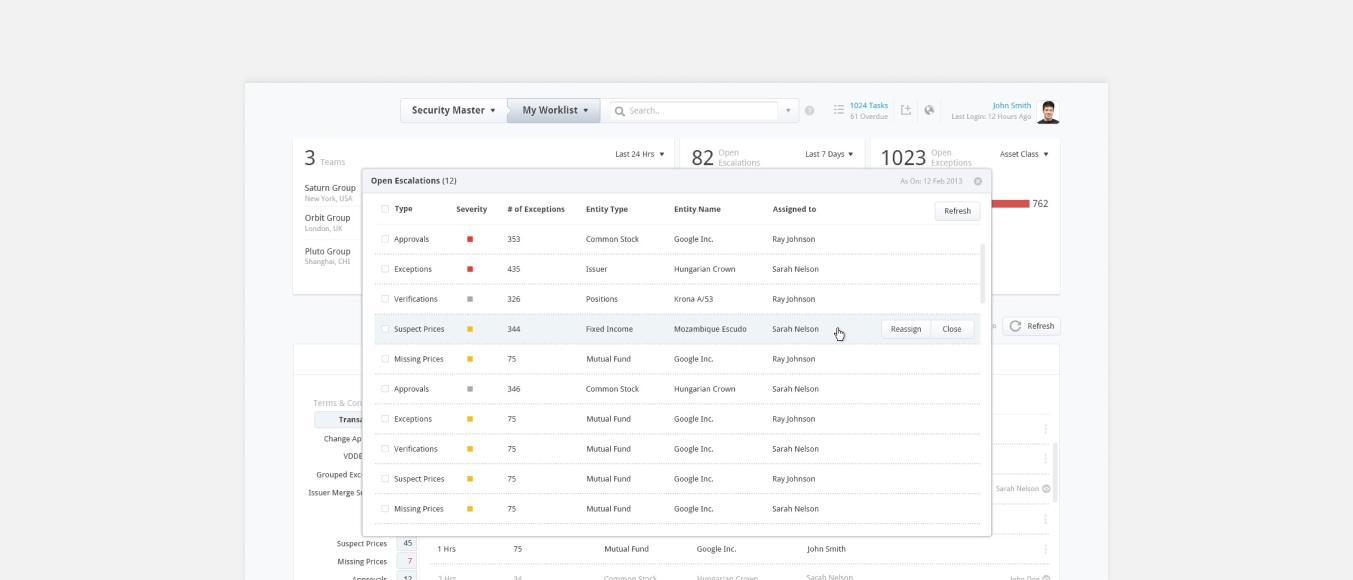
Task: Click the red severity indicator on the Exceptions row
Action: [470, 269]
